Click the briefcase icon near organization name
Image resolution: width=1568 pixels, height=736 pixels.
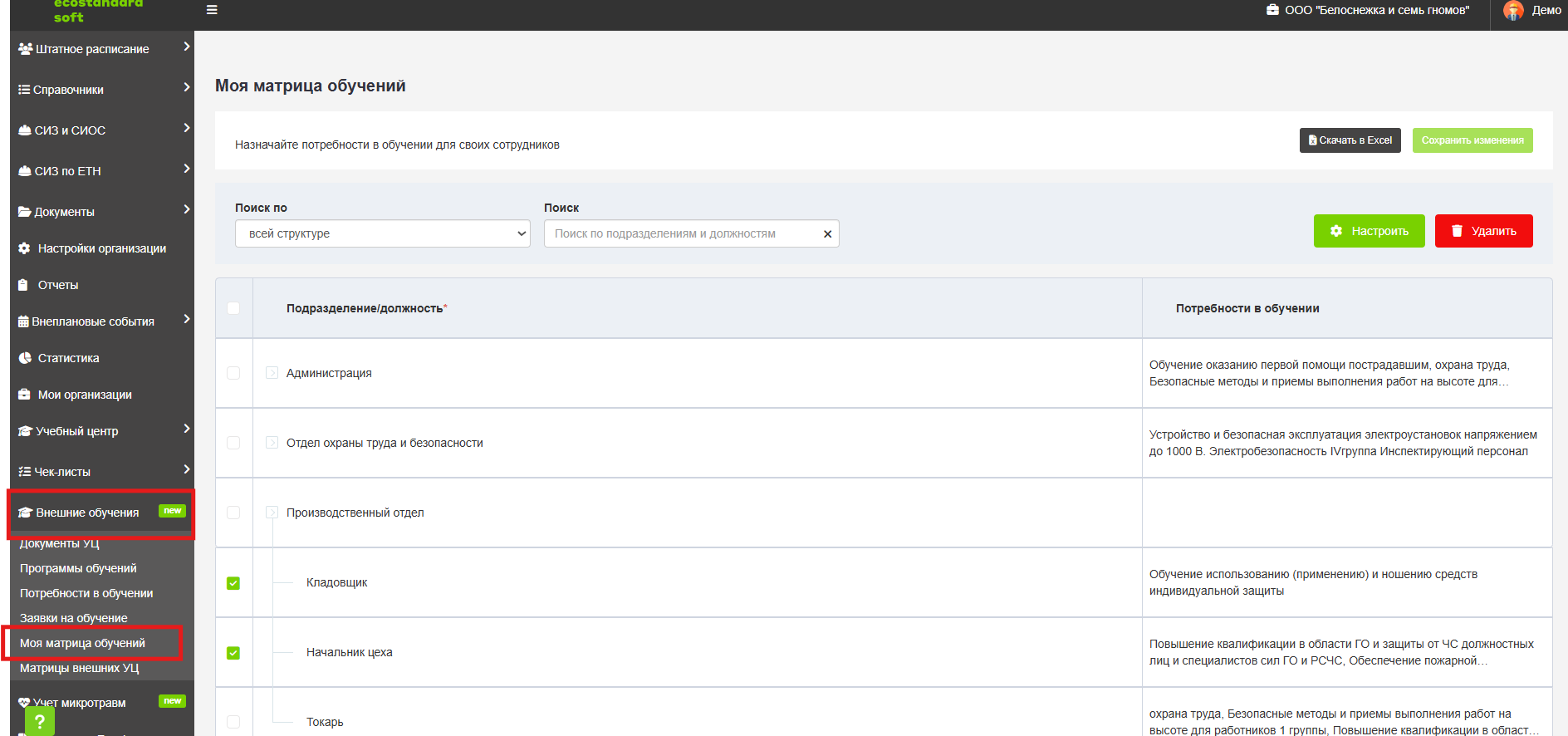(x=1272, y=10)
